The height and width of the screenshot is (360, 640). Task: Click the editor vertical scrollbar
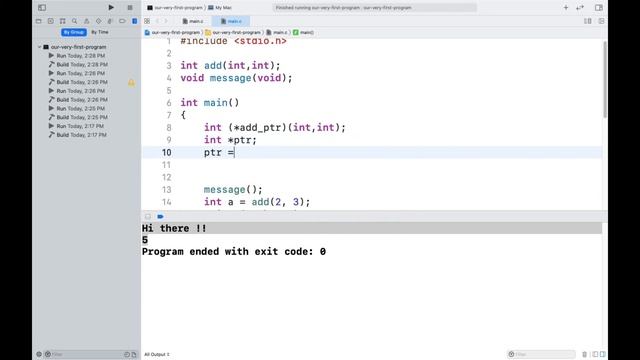604,80
